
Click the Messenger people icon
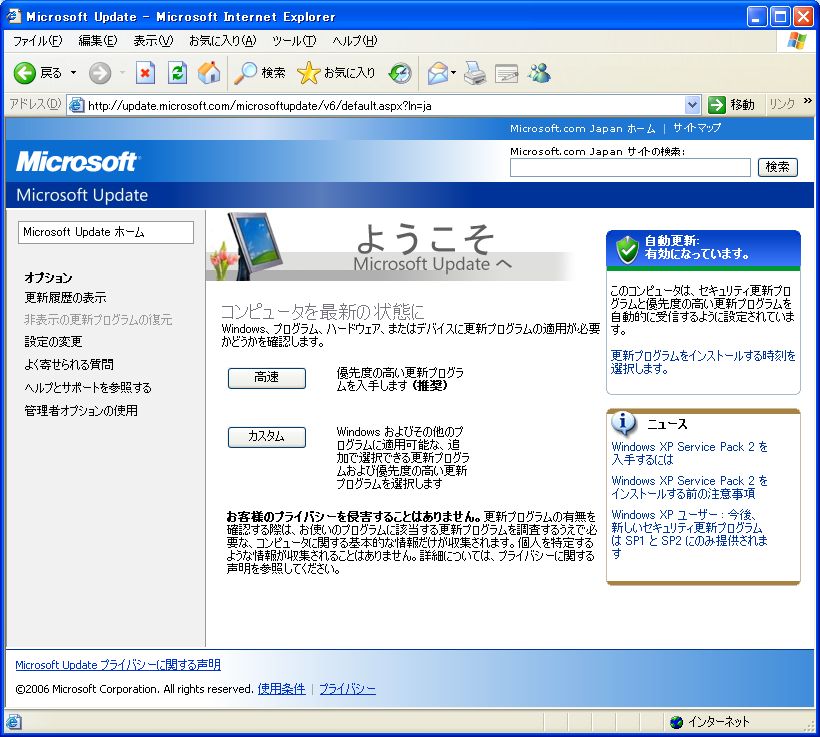[x=539, y=73]
